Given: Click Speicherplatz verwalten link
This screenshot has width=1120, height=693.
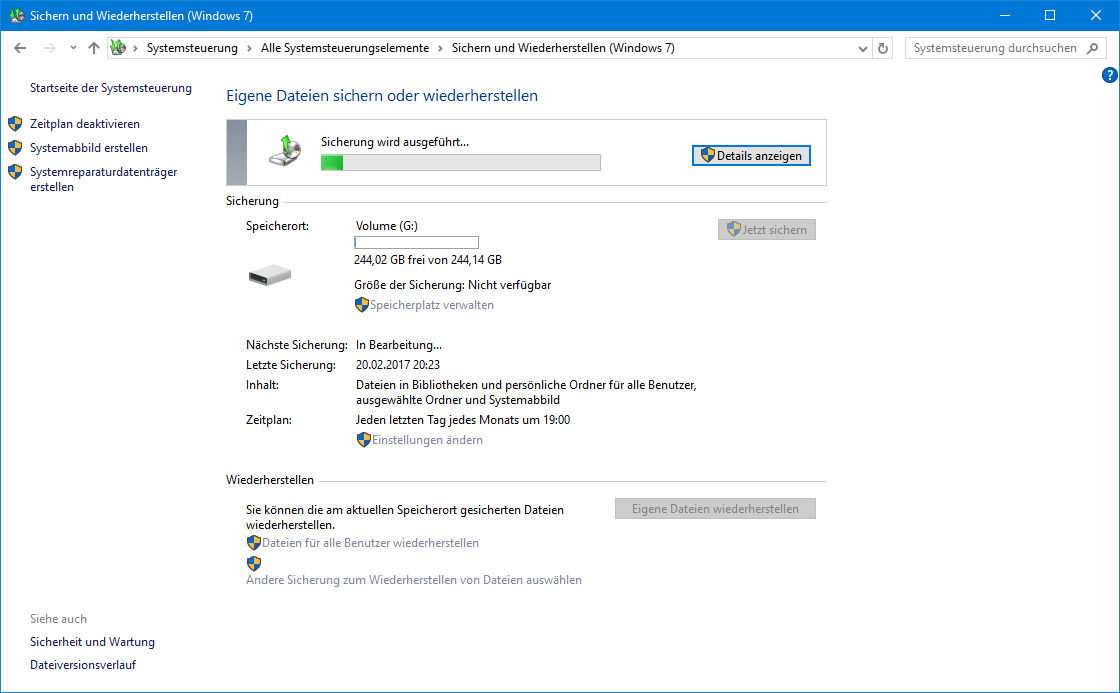Looking at the screenshot, I should click(431, 305).
